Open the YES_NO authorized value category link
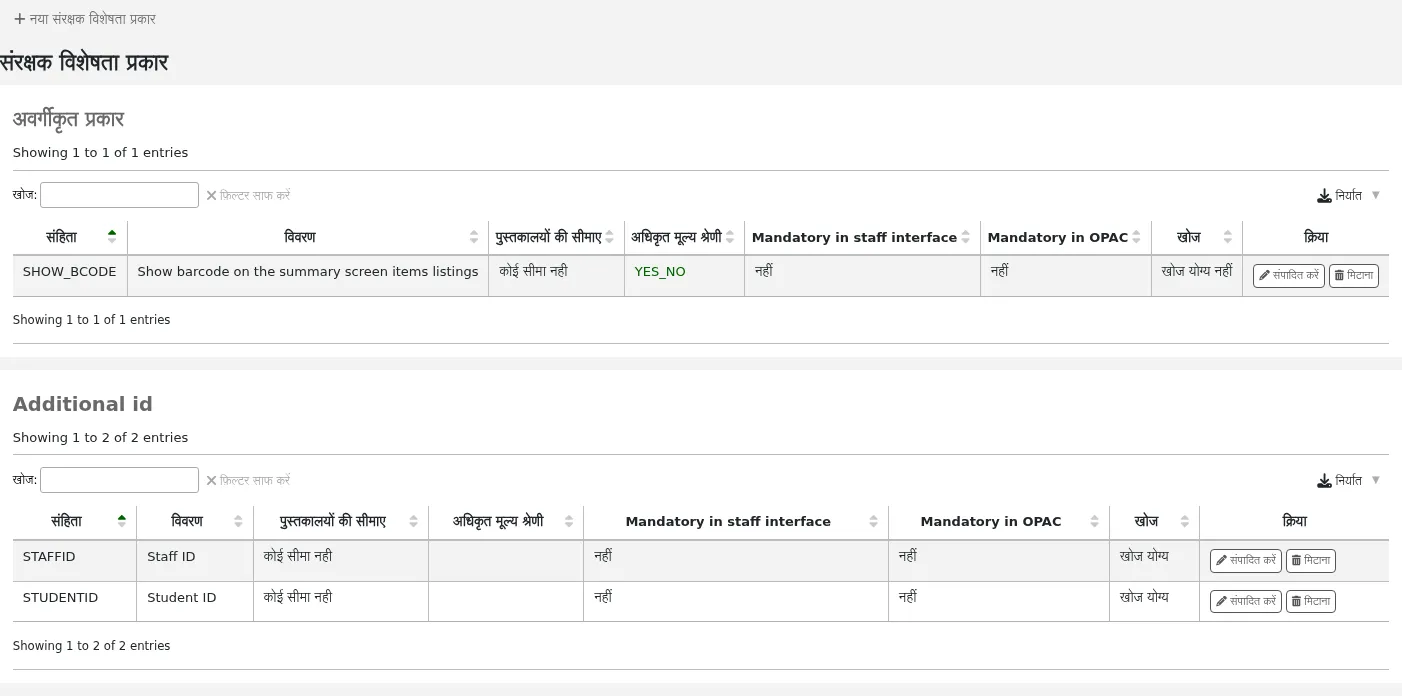Viewport: 1402px width, 696px height. 660,272
